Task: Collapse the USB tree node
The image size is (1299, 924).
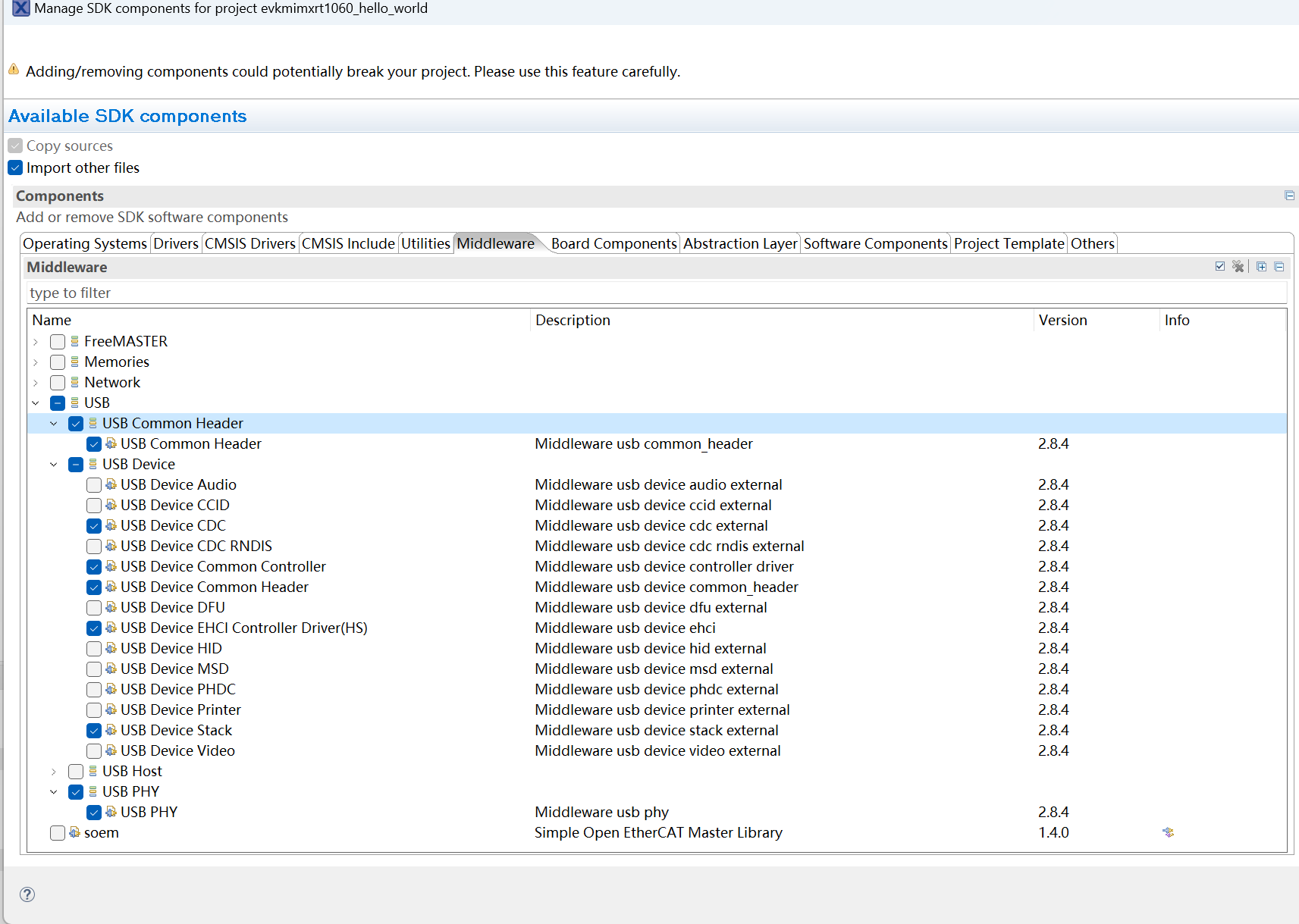Action: pyautogui.click(x=36, y=402)
